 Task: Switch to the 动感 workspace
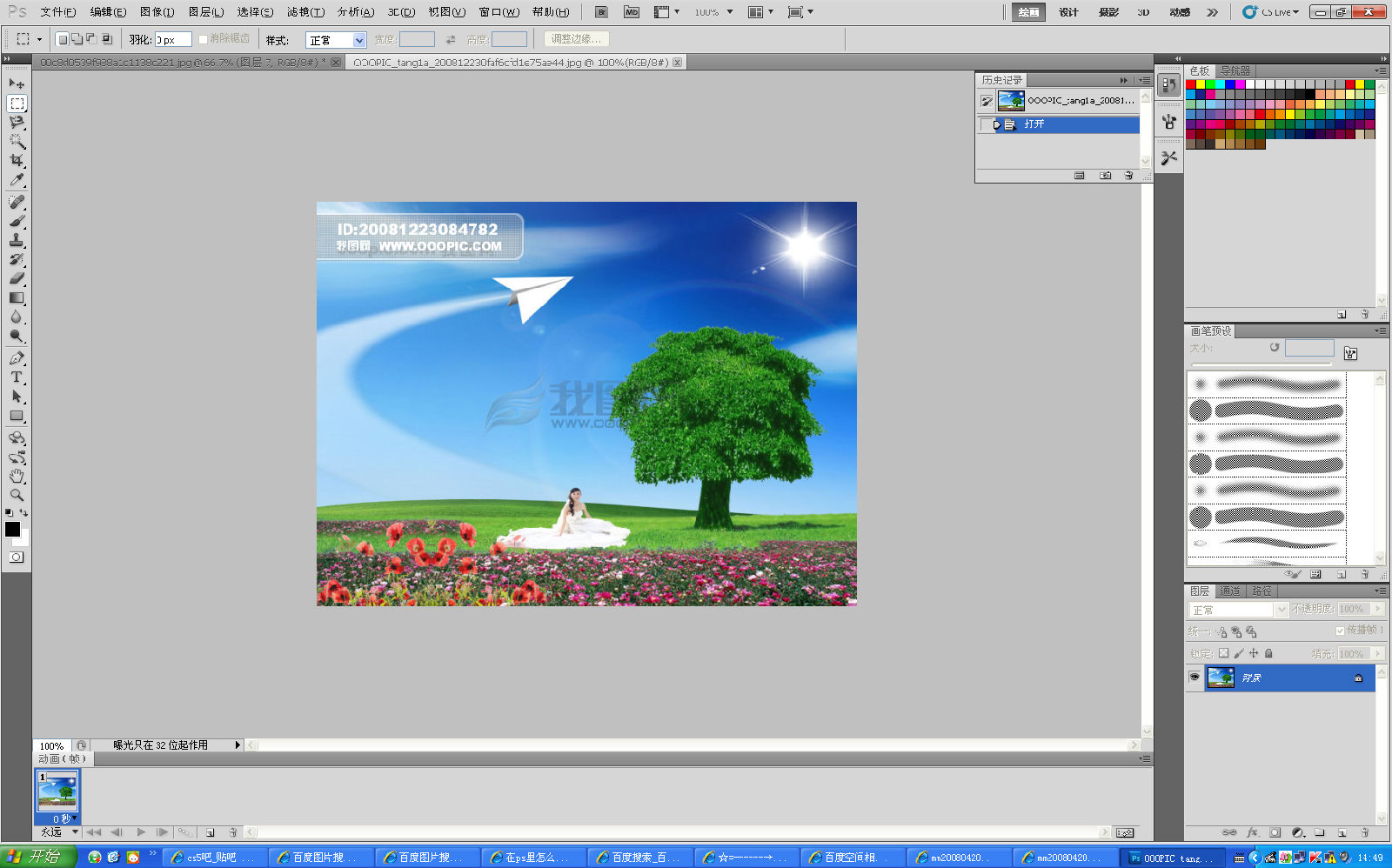click(x=1180, y=12)
